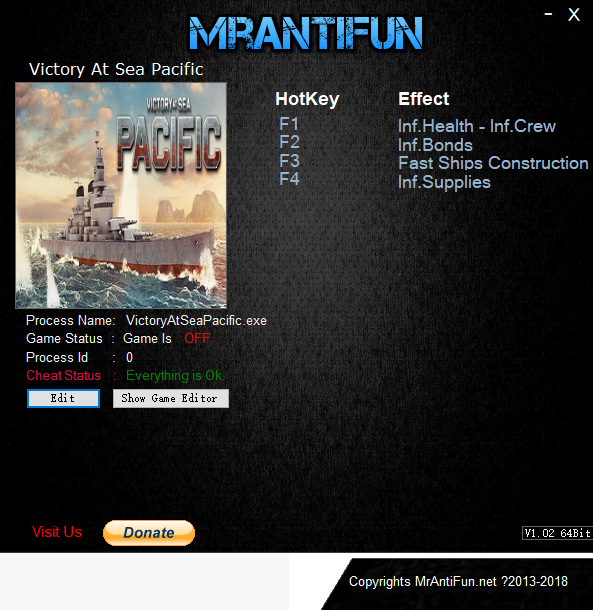Select the F4 hotkey label
This screenshot has height=610, width=593.
[x=289, y=179]
